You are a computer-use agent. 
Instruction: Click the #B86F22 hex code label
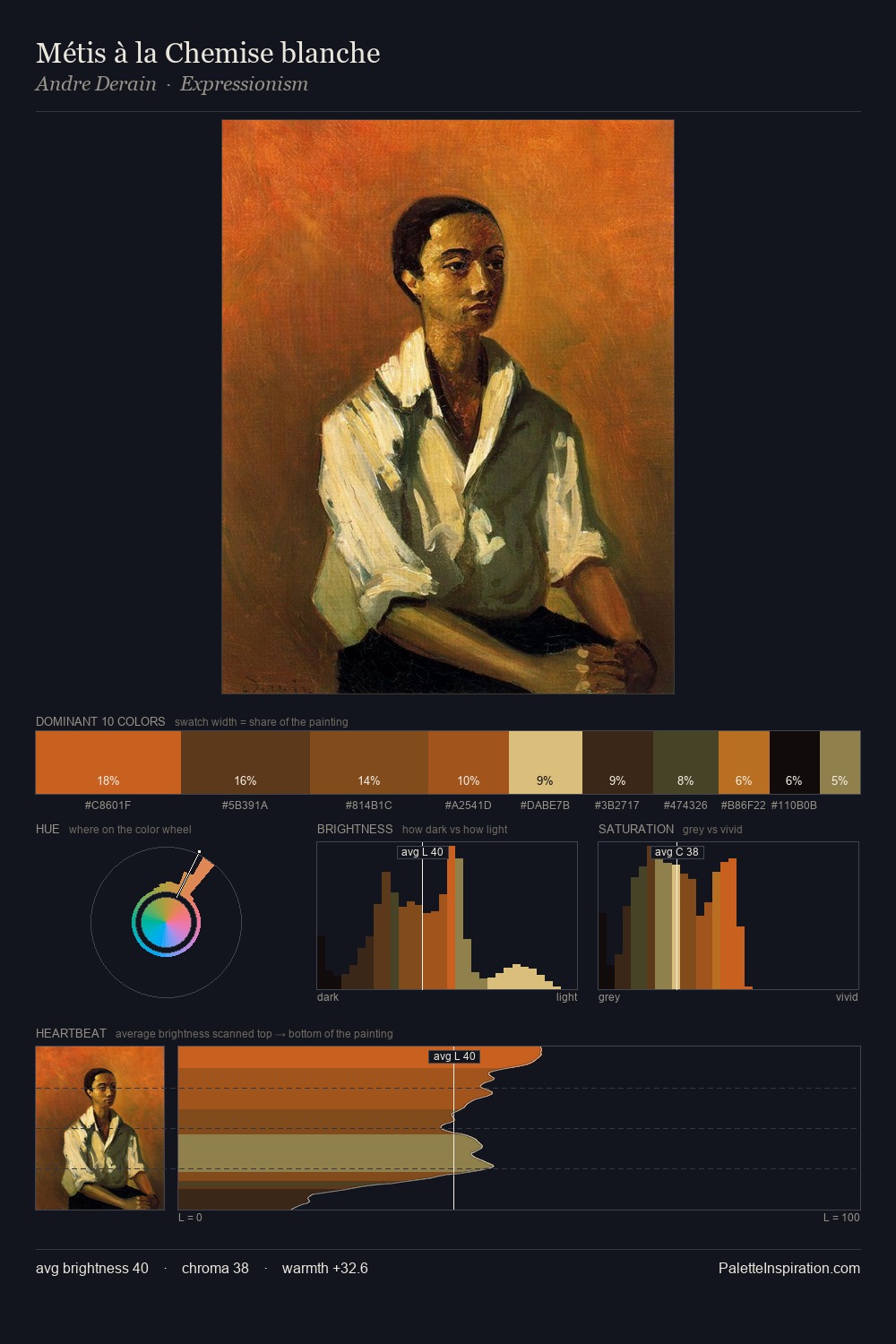(x=744, y=806)
